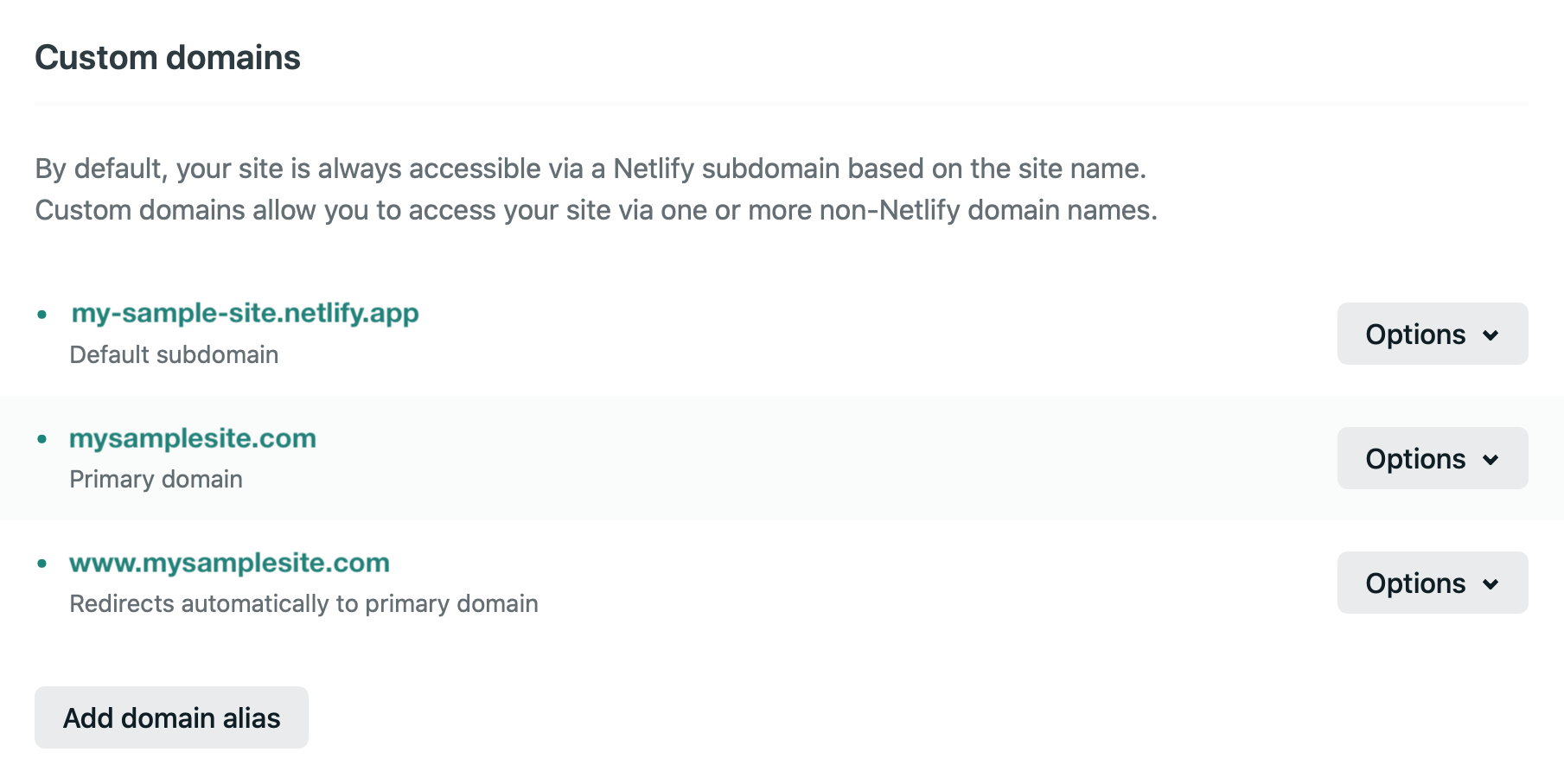Click chevron arrow in primary domain Options
Screen dimensions: 1564x784
click(1491, 460)
